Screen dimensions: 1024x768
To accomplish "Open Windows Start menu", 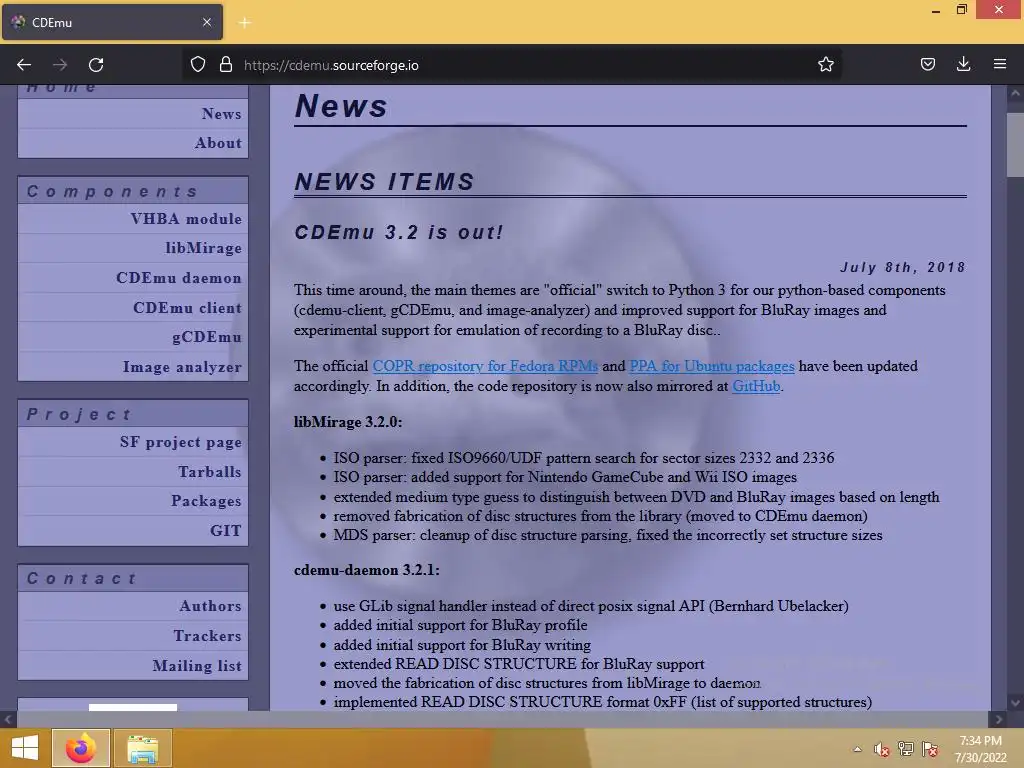I will (x=25, y=748).
